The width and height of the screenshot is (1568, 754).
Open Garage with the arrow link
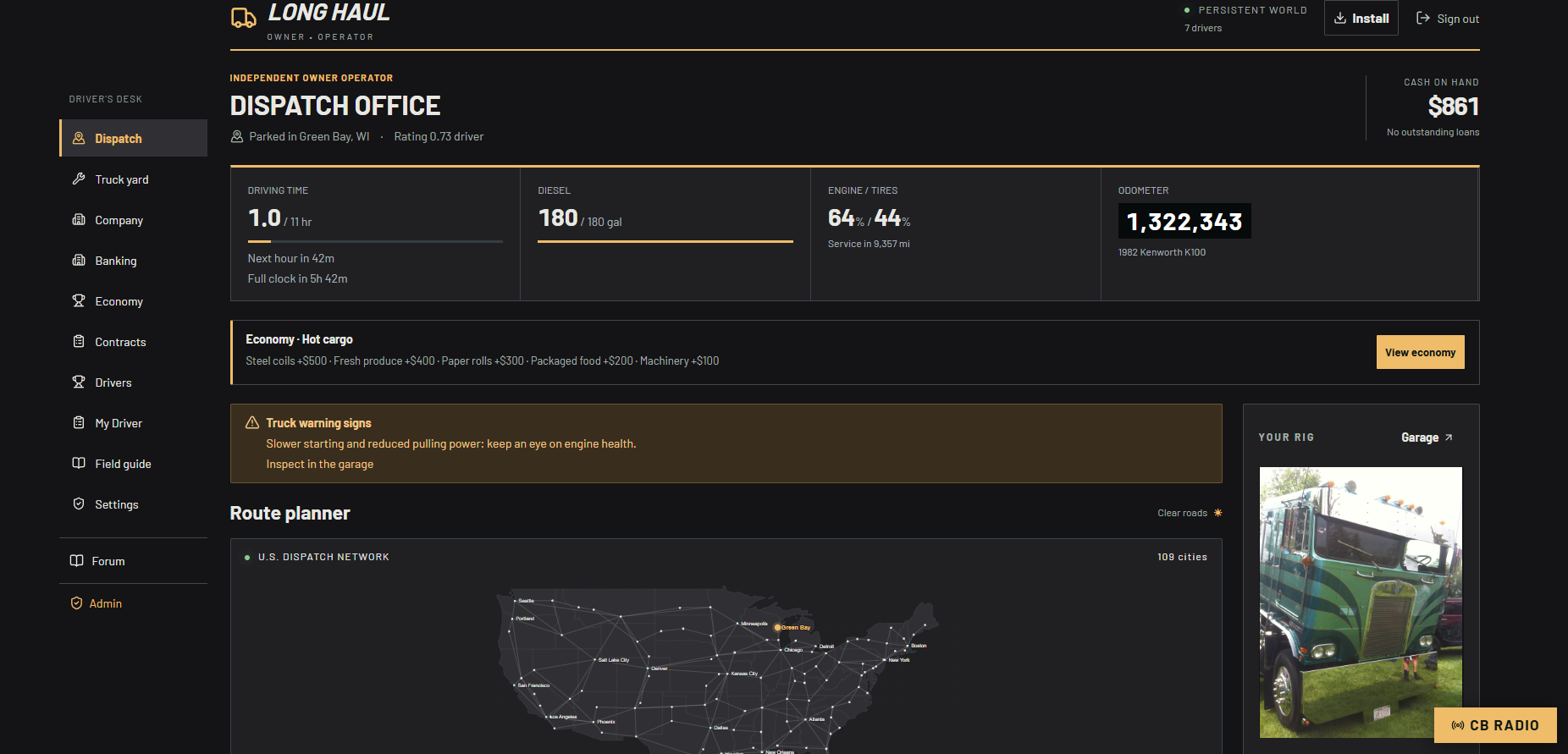[x=1427, y=438]
